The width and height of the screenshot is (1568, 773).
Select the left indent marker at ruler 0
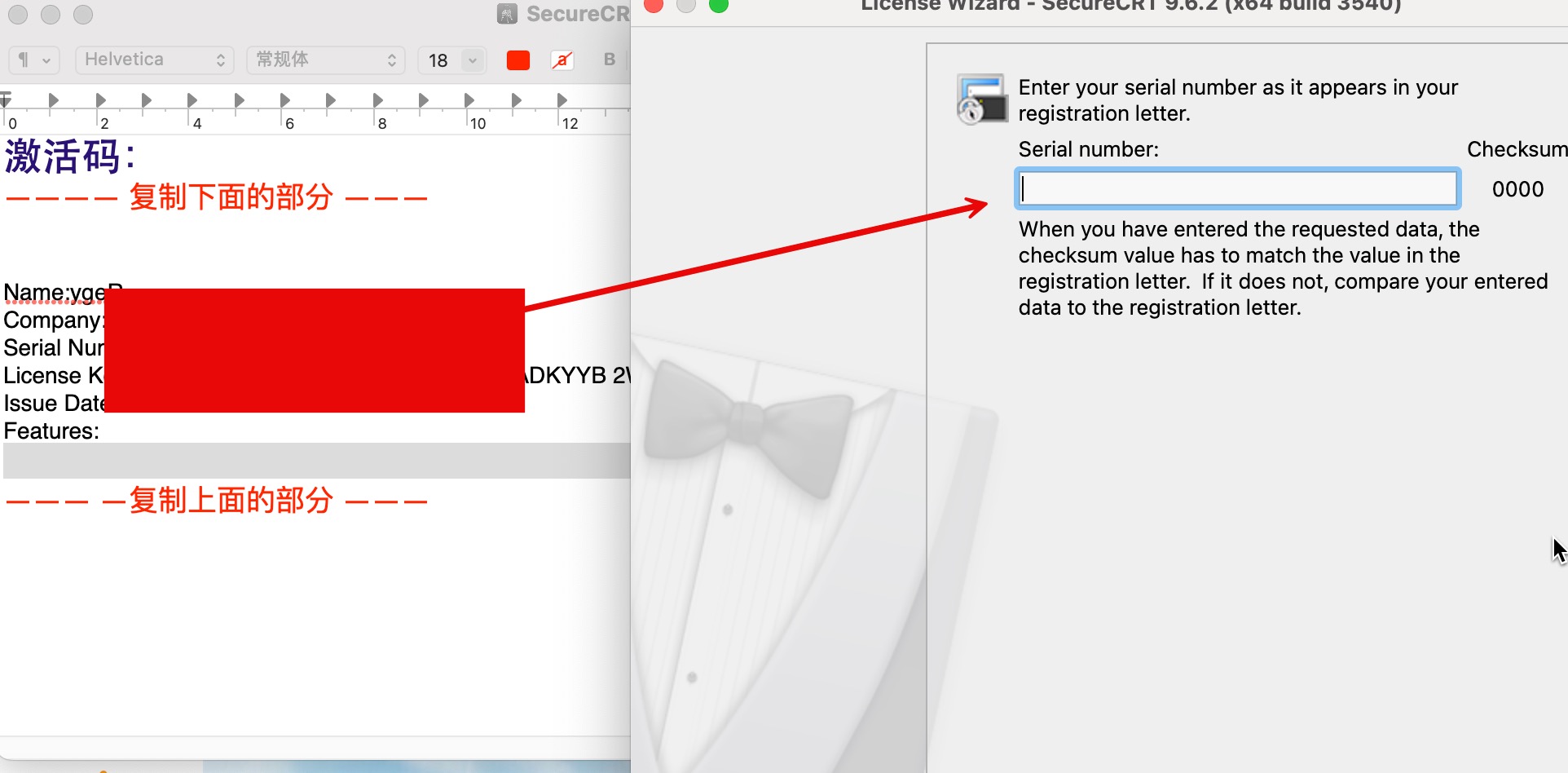click(6, 100)
